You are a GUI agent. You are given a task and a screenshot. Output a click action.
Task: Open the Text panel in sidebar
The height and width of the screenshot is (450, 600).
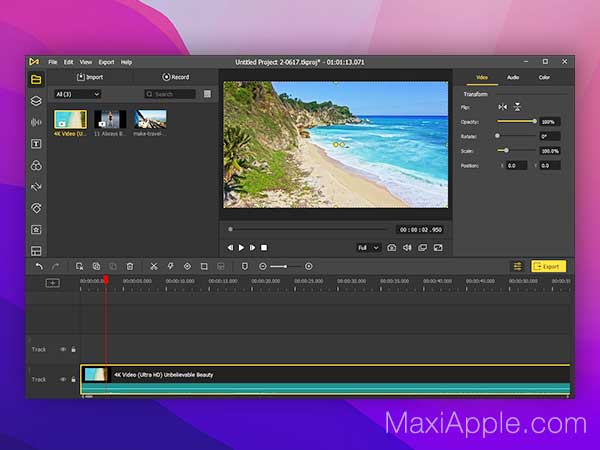point(36,144)
